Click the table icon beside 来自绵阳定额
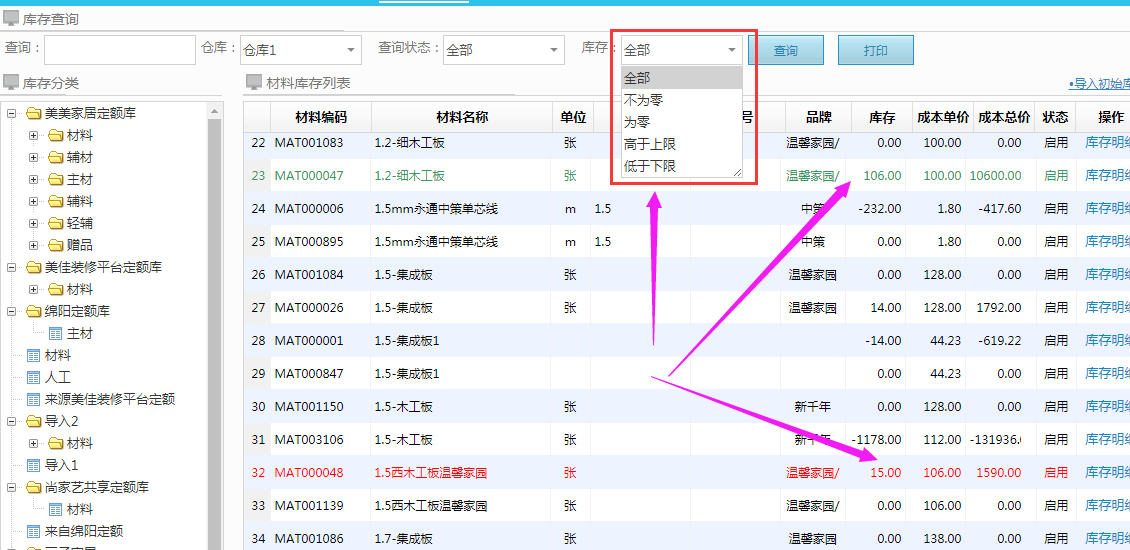 point(33,531)
